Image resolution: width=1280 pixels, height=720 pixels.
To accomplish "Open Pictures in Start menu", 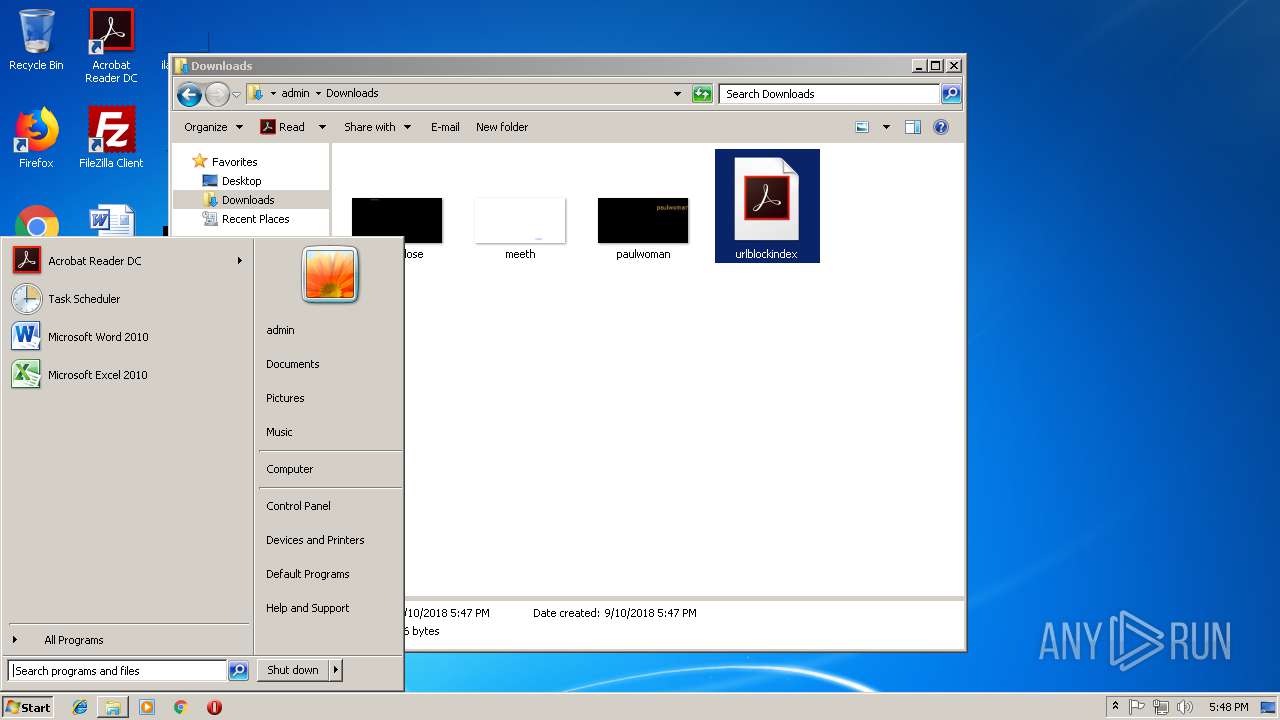I will click(285, 398).
